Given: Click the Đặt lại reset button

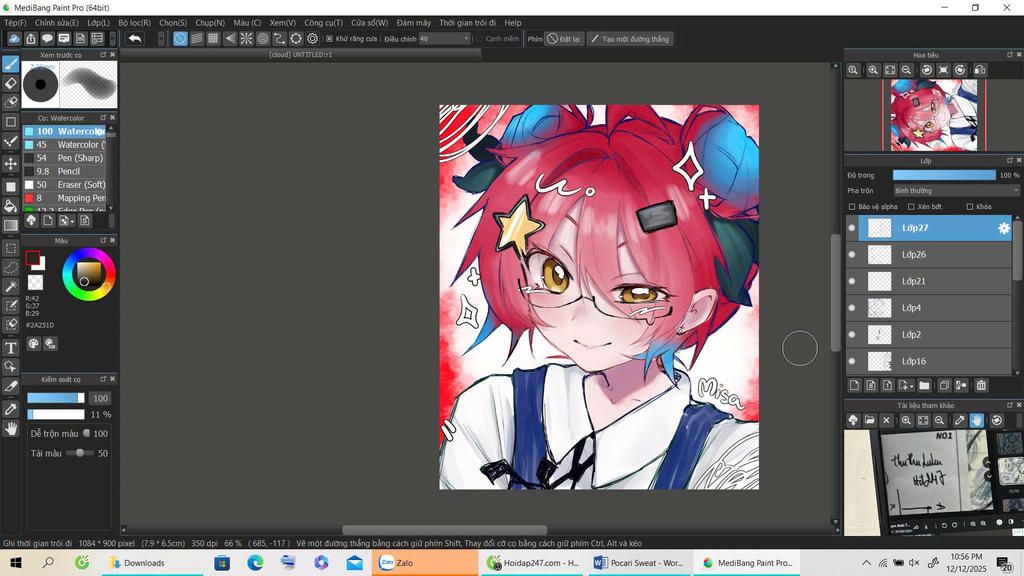Looking at the screenshot, I should pos(564,39).
